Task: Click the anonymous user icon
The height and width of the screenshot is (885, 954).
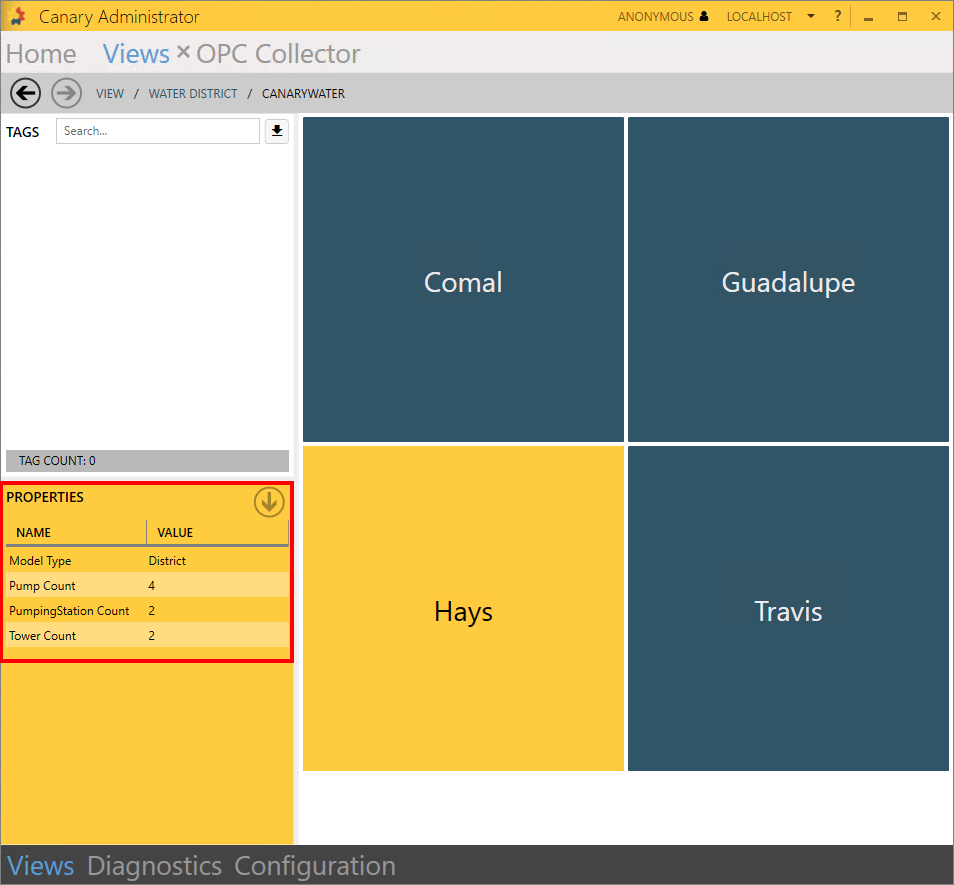Action: tap(704, 17)
